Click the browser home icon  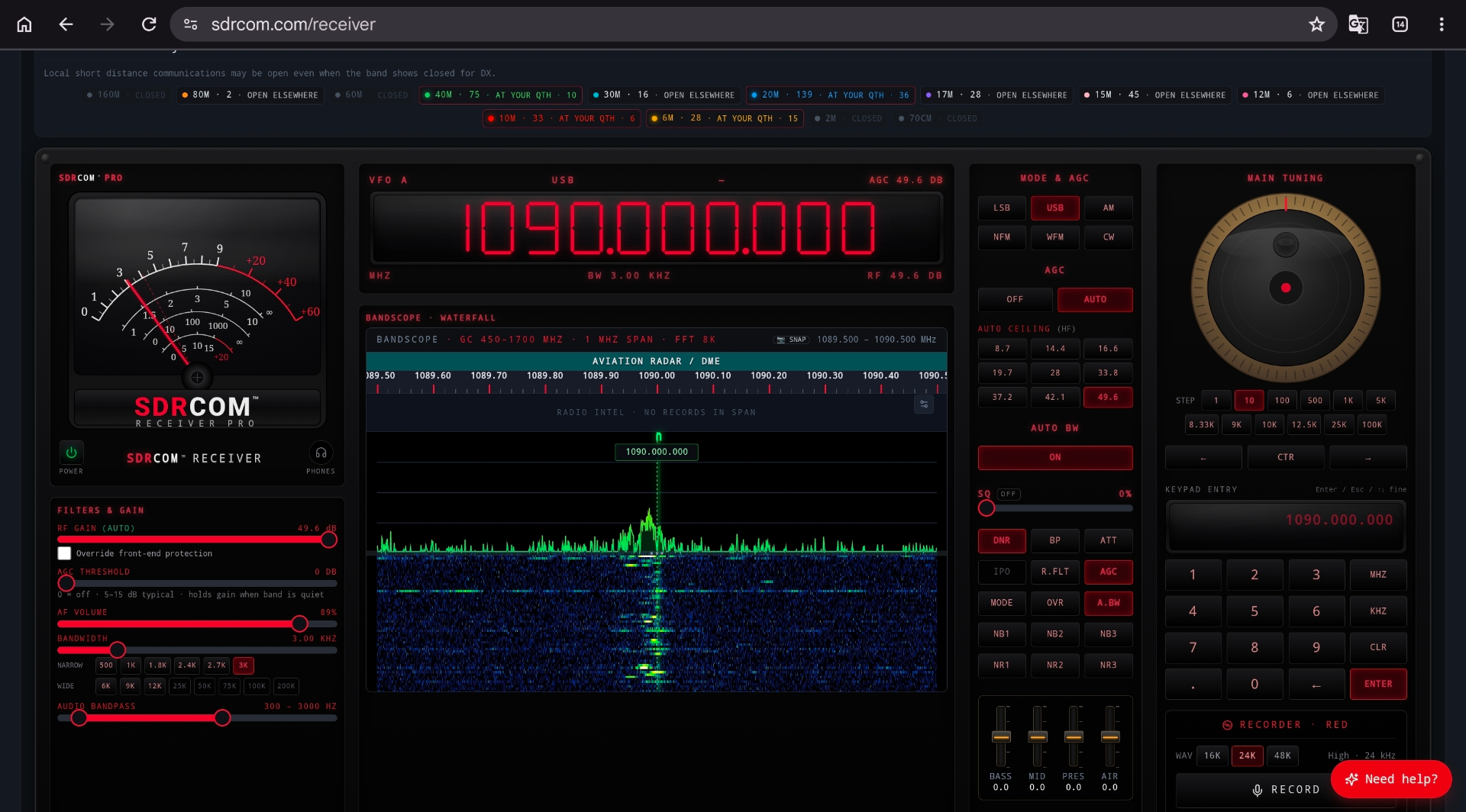(x=24, y=24)
